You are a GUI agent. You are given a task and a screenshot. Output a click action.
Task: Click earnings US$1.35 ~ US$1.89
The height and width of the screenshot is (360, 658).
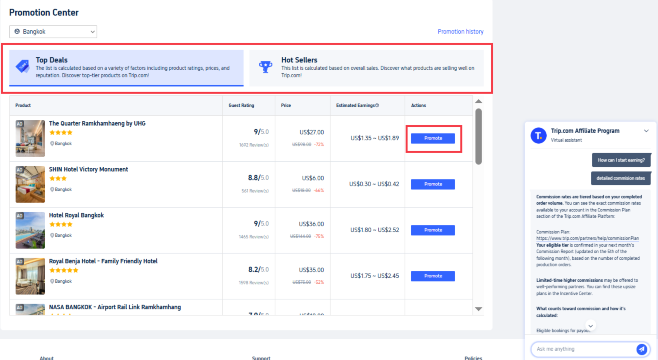[x=375, y=138]
